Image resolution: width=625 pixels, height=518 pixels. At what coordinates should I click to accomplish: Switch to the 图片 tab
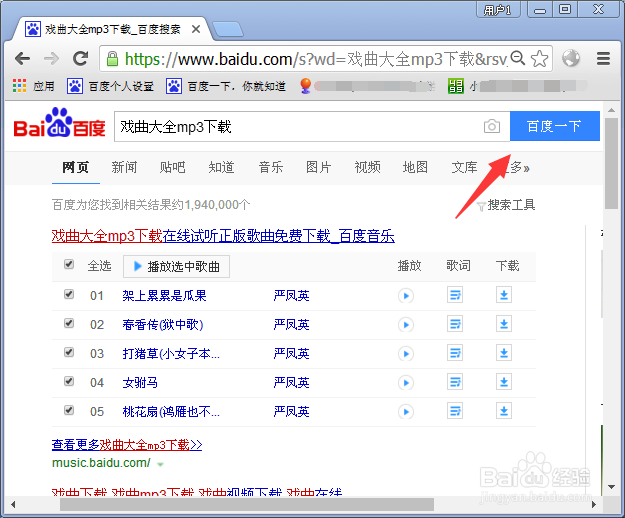coord(318,167)
